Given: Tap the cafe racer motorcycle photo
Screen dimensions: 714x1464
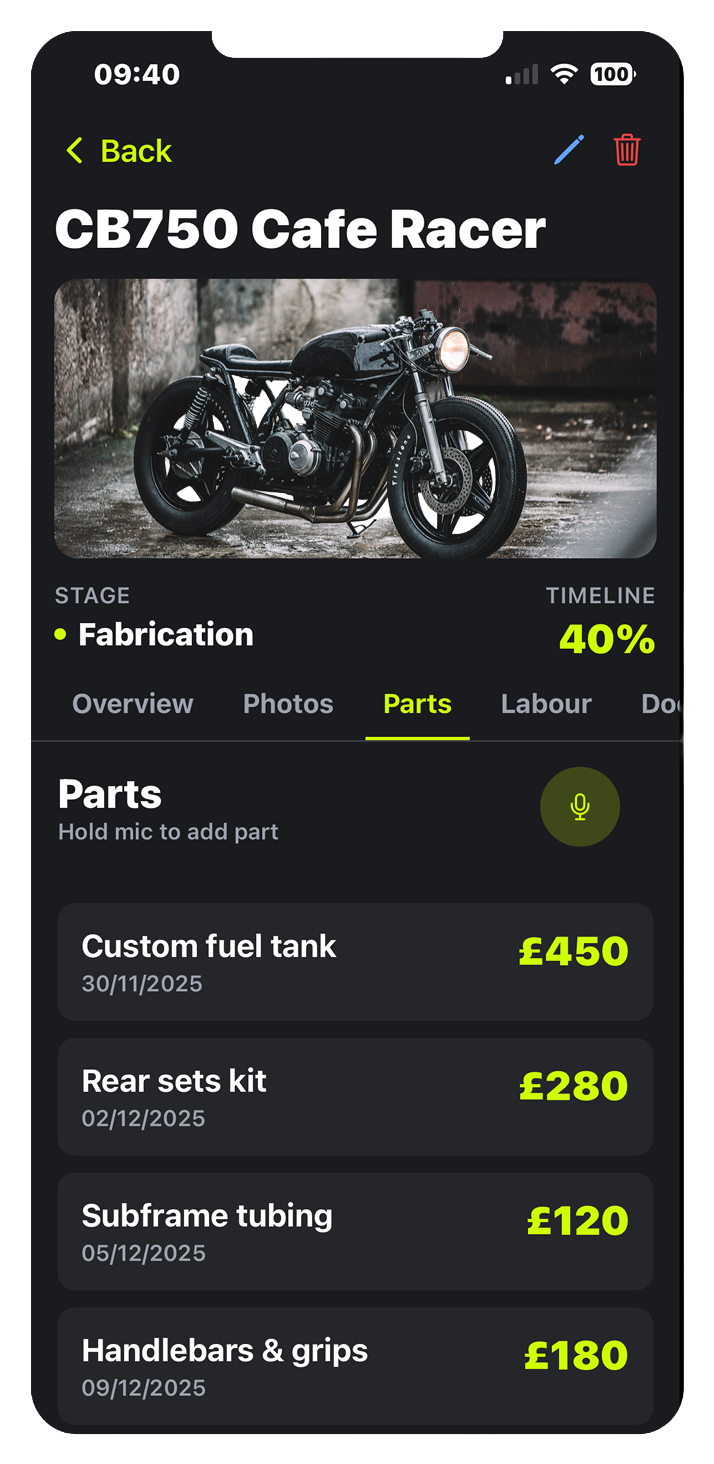Looking at the screenshot, I should pyautogui.click(x=355, y=419).
